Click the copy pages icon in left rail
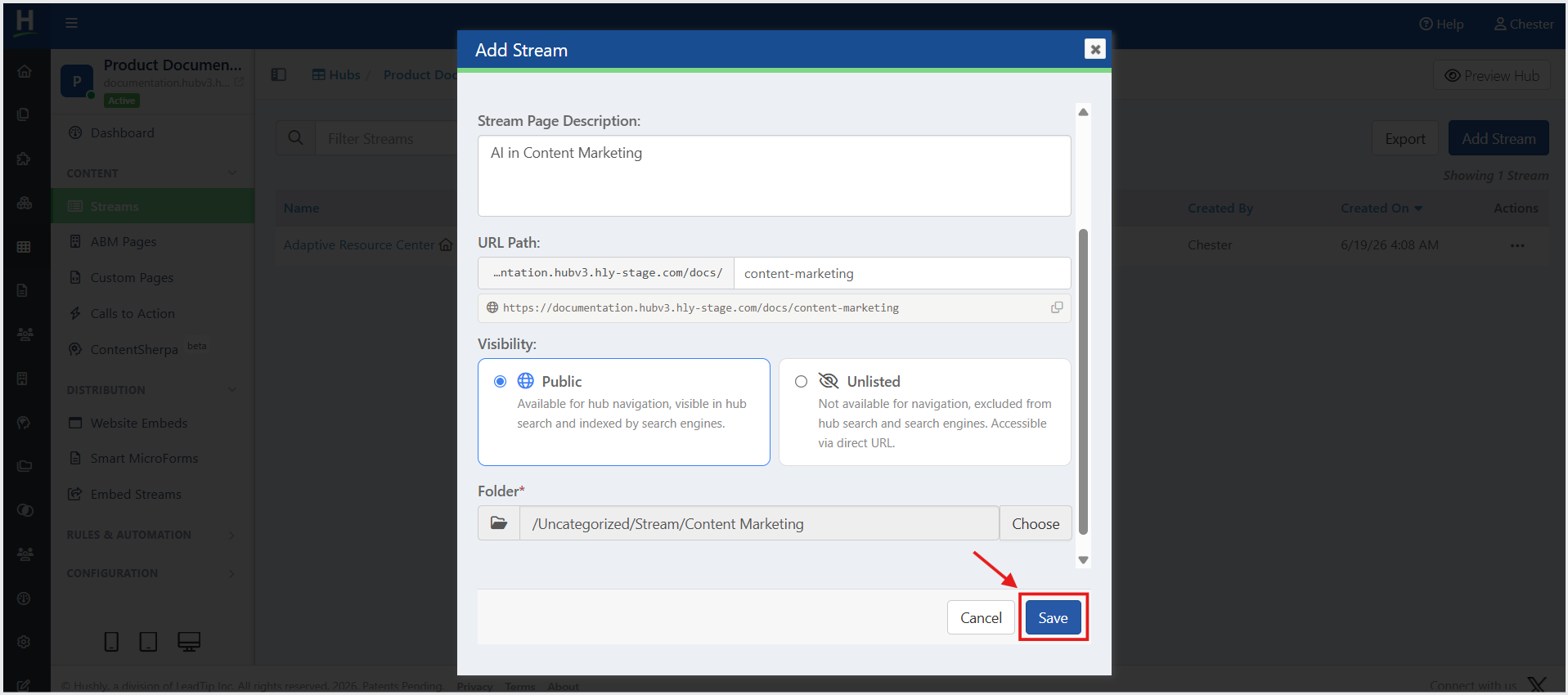 pyautogui.click(x=24, y=114)
